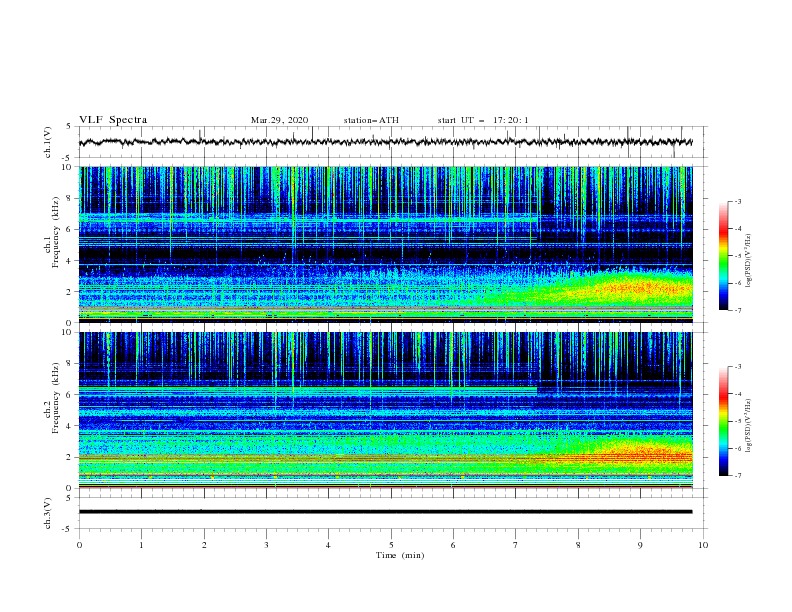Click the "-4" tick on ch.2 color bar
The width and height of the screenshot is (792, 612).
[x=737, y=394]
